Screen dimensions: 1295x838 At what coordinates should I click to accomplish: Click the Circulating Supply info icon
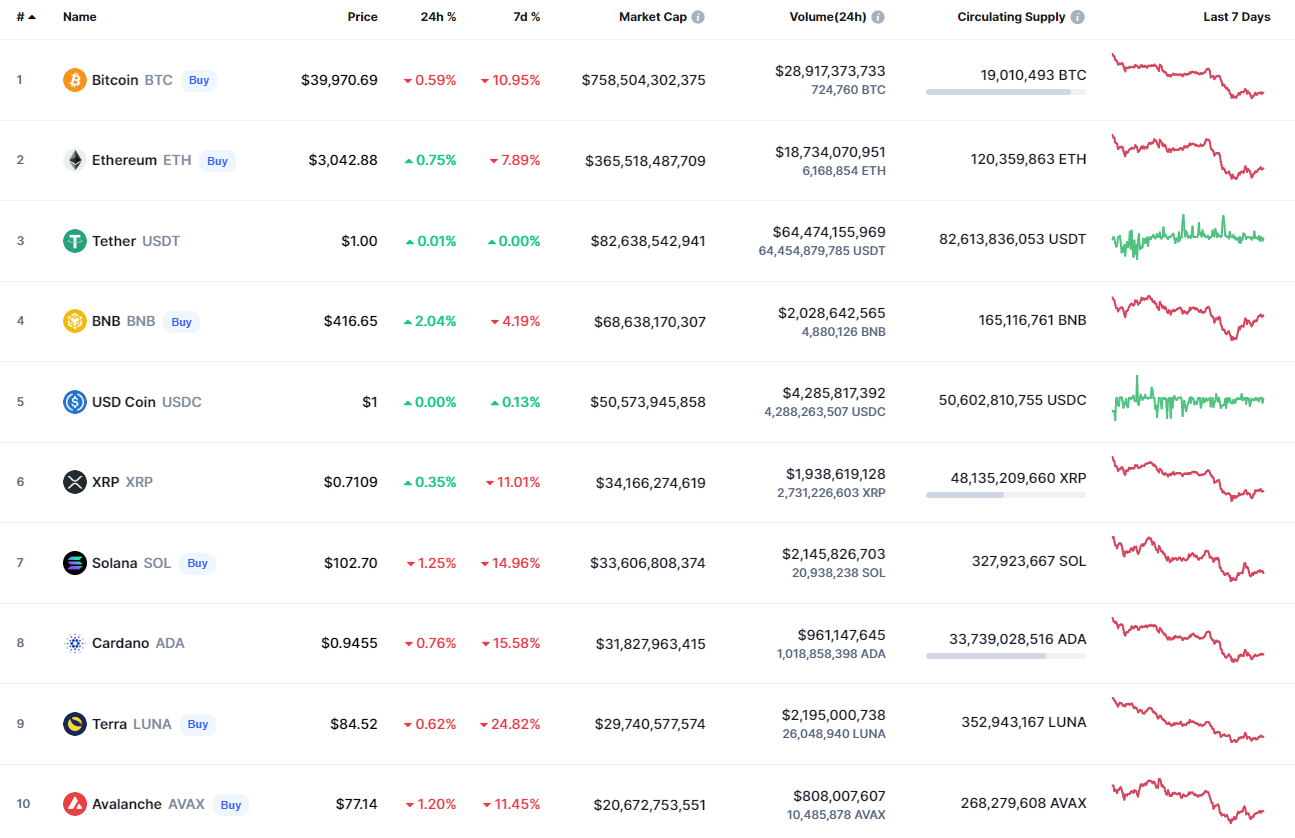pyautogui.click(x=1077, y=17)
